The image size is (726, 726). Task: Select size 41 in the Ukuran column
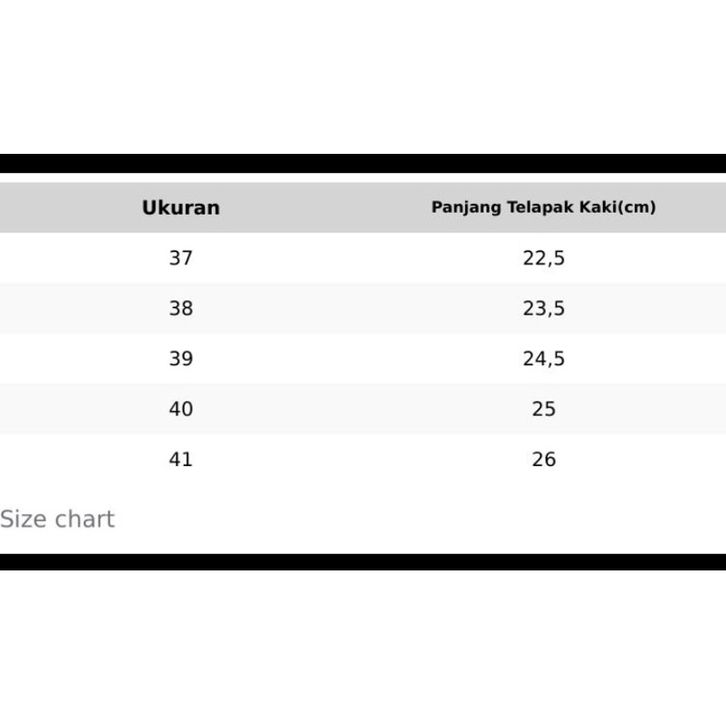click(181, 459)
